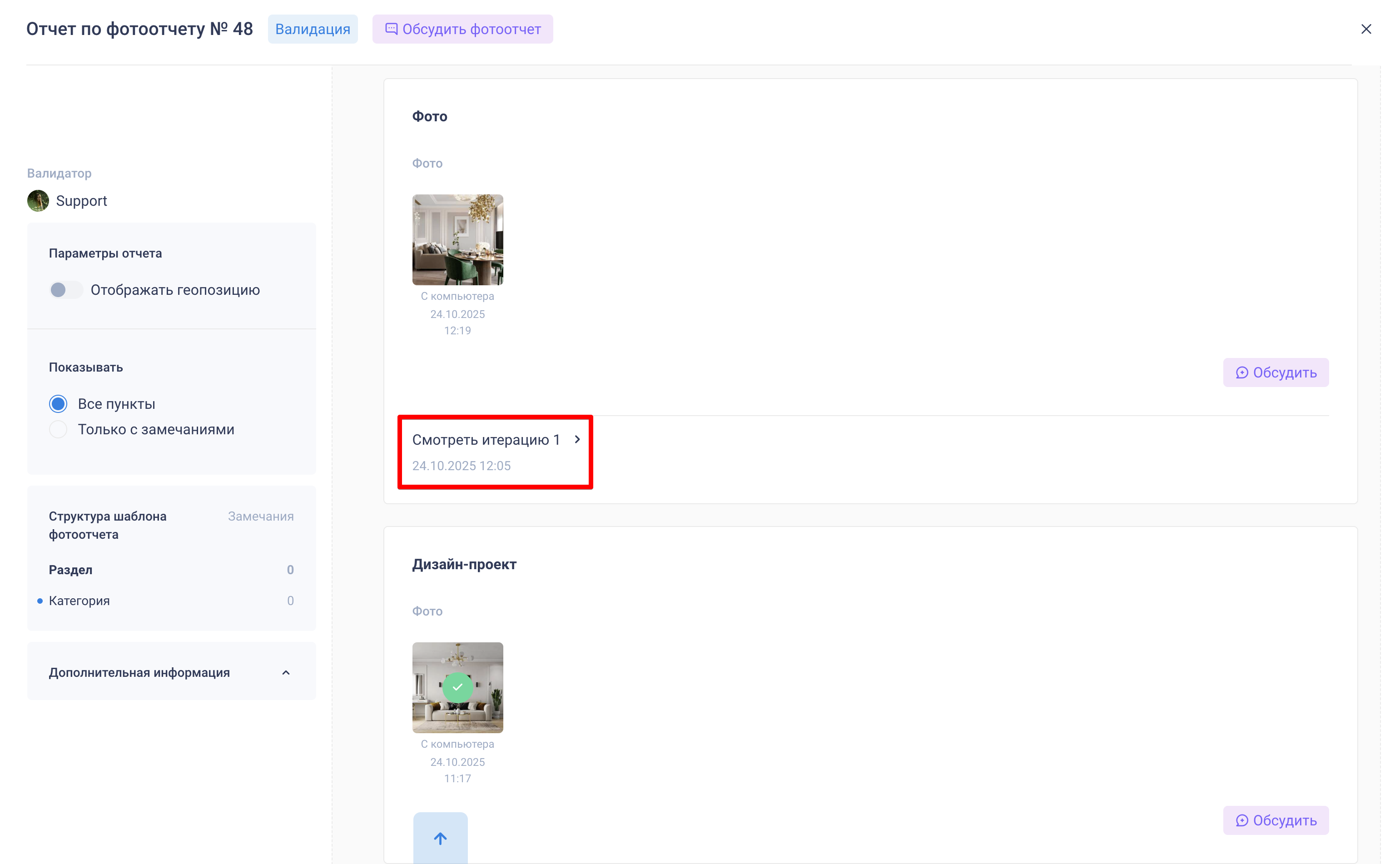
Task: Go to 'Категория' item in structure
Action: tap(79, 601)
